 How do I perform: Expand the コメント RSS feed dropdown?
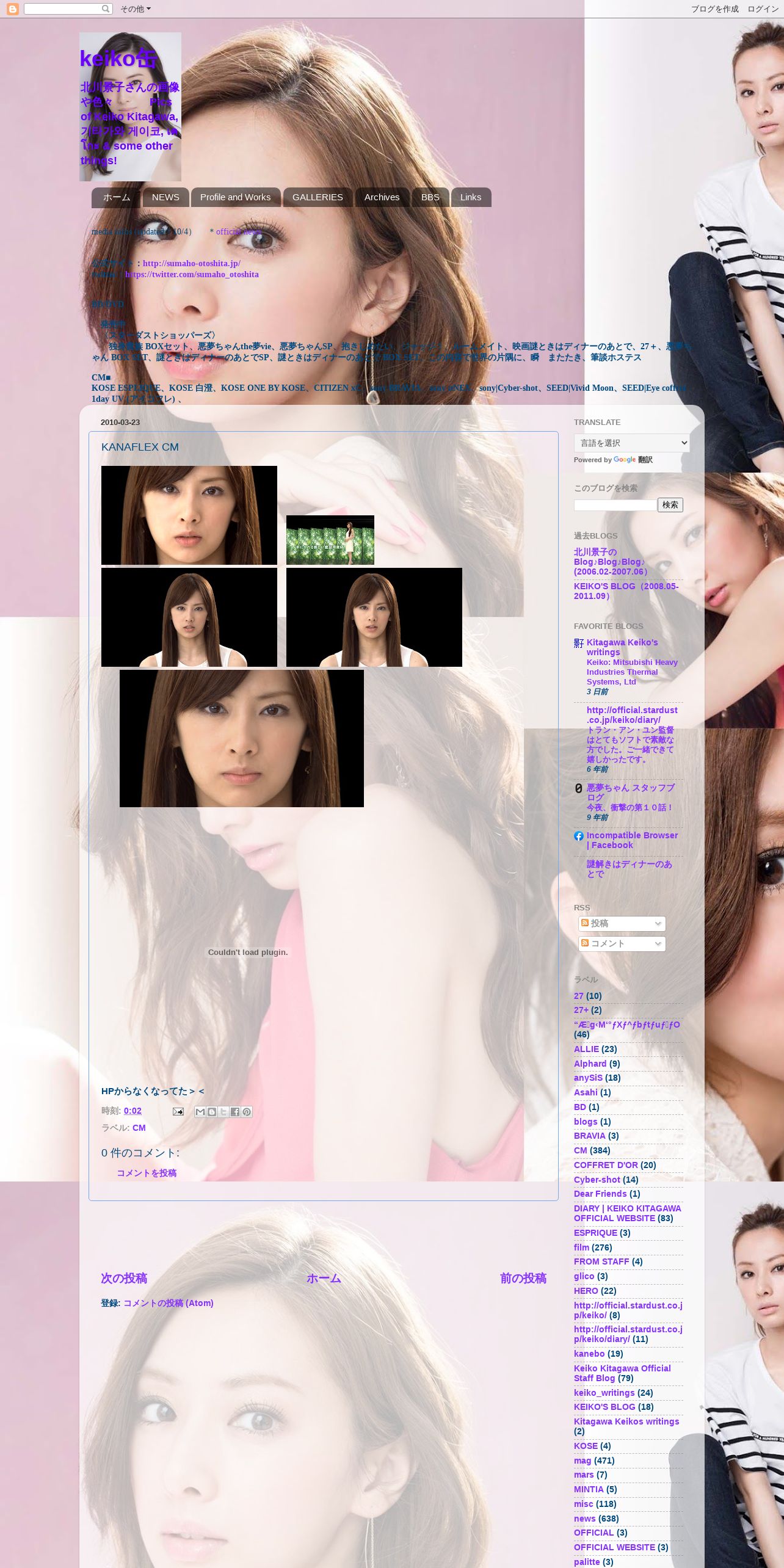tap(622, 943)
